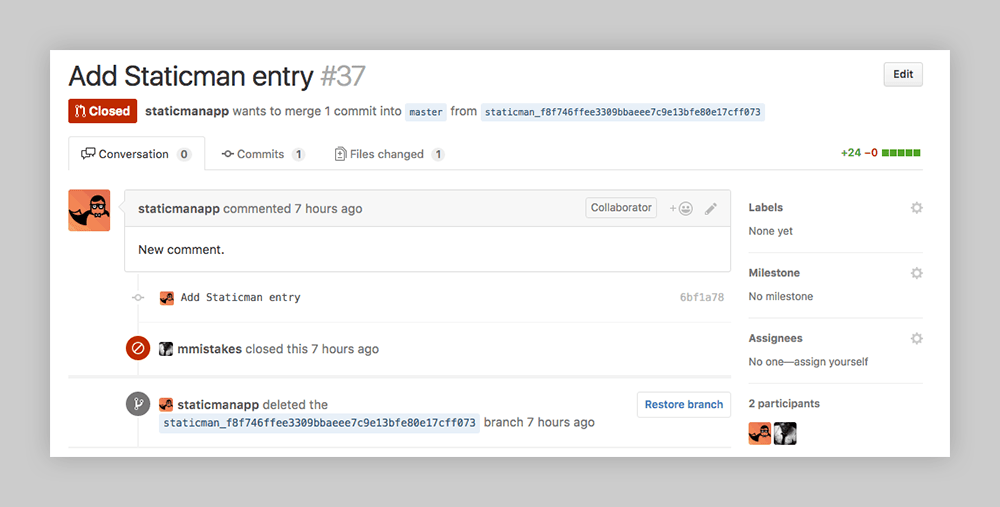Open the Conversation tab
1000x507 pixels.
point(136,154)
